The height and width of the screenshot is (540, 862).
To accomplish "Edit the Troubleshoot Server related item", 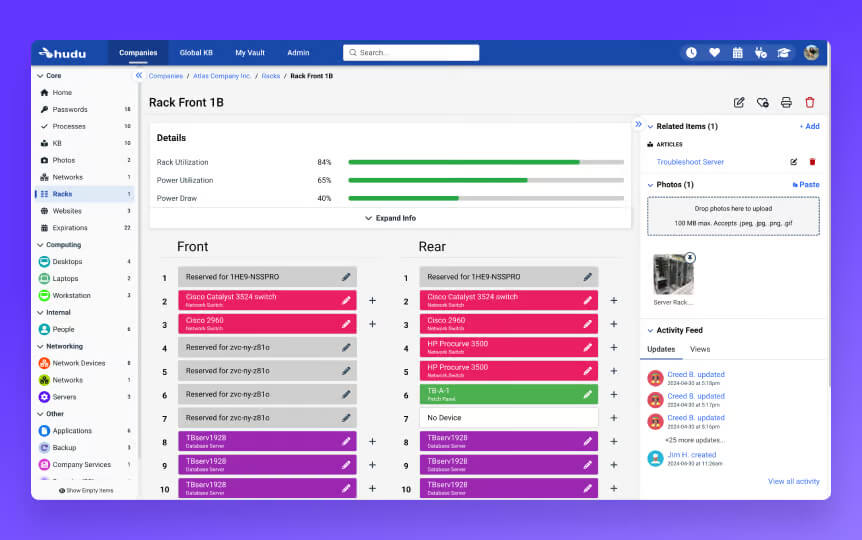I will click(x=793, y=162).
